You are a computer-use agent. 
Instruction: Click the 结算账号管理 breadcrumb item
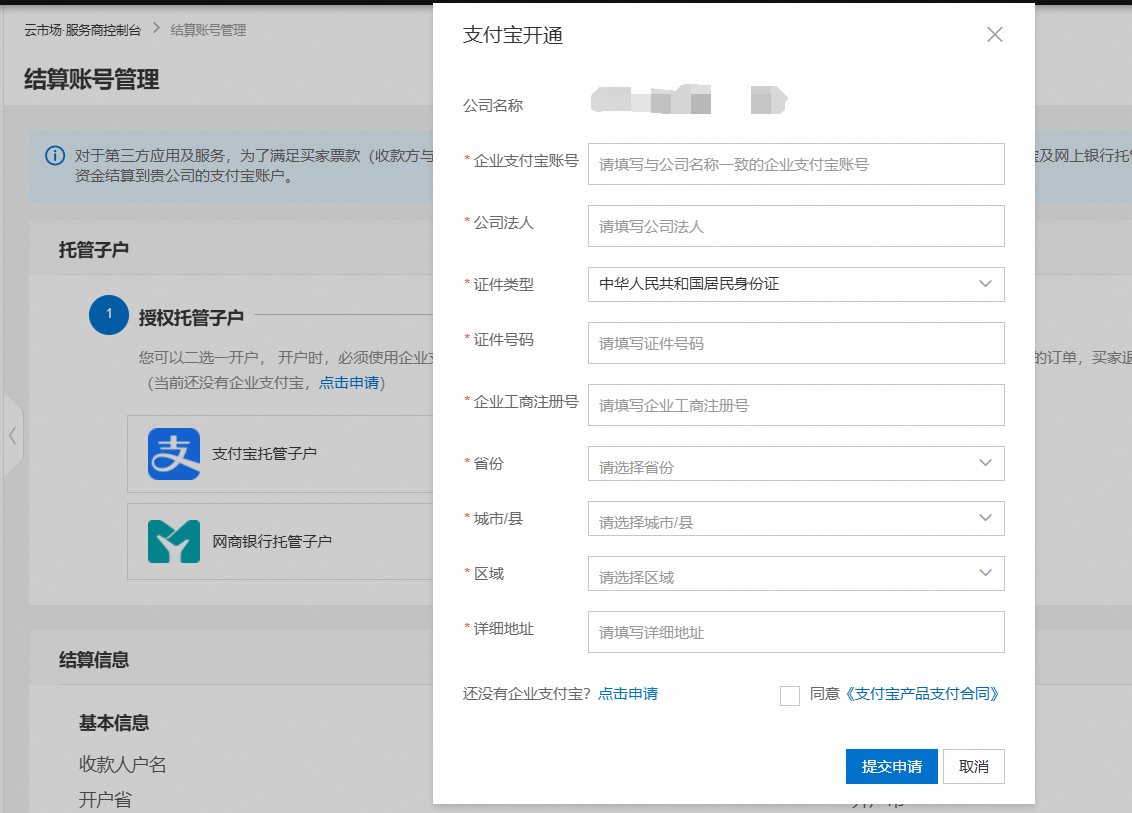click(x=208, y=30)
